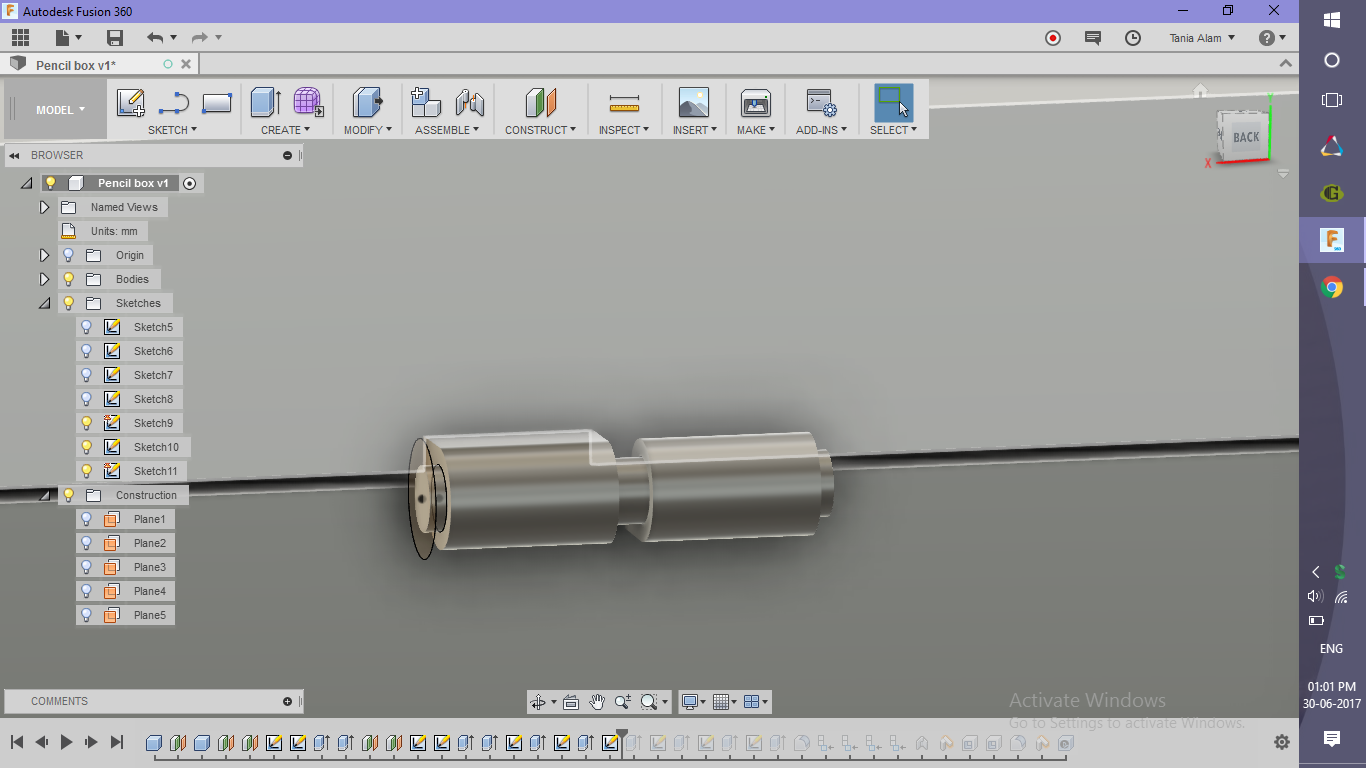The width and height of the screenshot is (1366, 768).
Task: Select the Create Sketch tool
Action: tap(131, 103)
